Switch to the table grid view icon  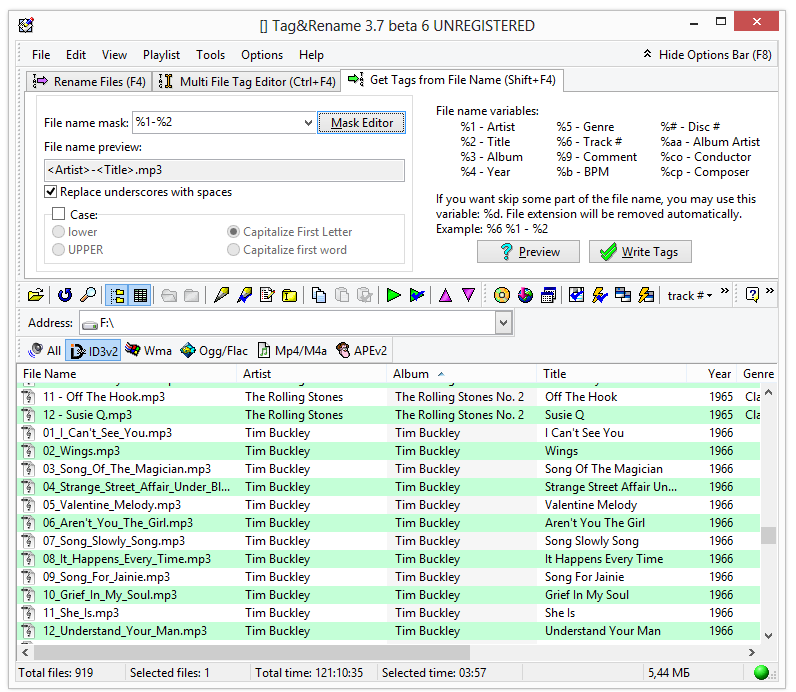point(140,295)
